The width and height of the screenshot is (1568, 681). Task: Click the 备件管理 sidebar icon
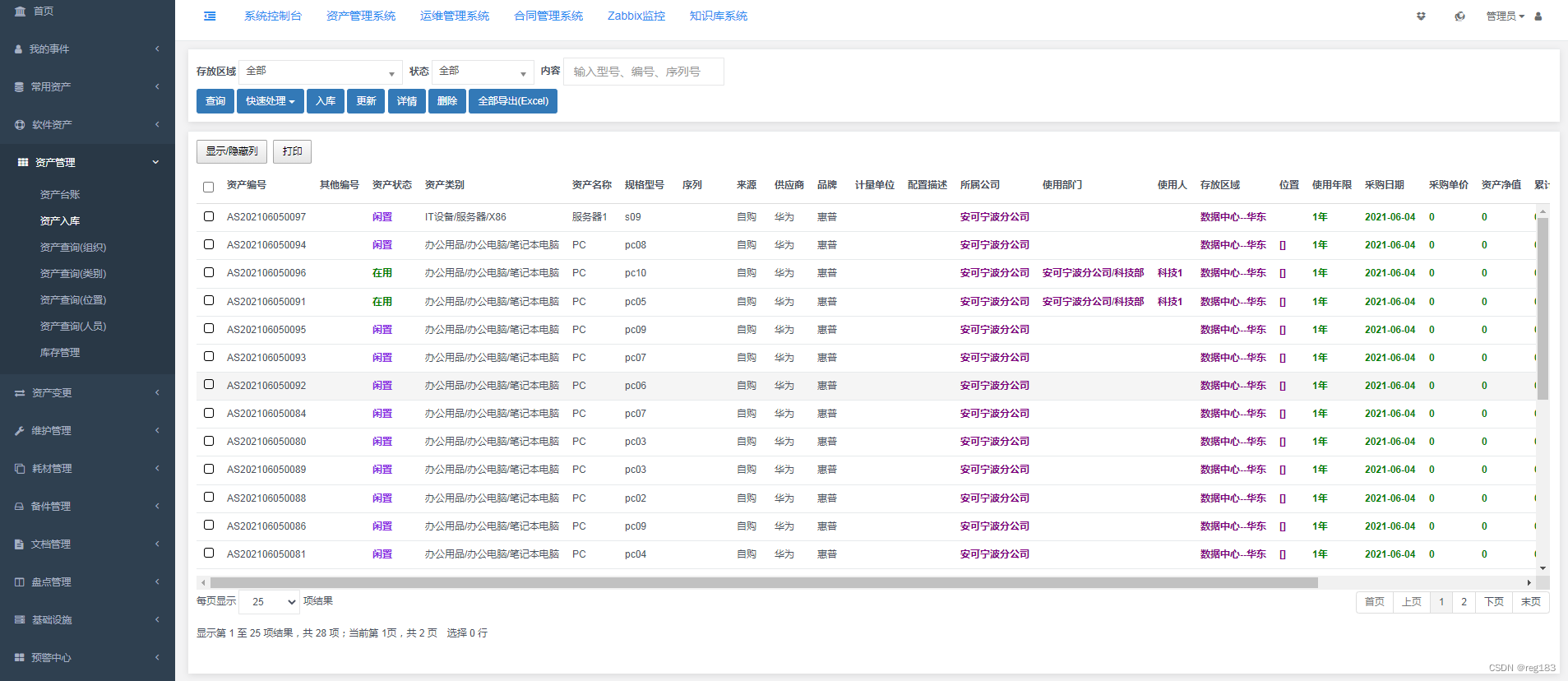click(19, 507)
